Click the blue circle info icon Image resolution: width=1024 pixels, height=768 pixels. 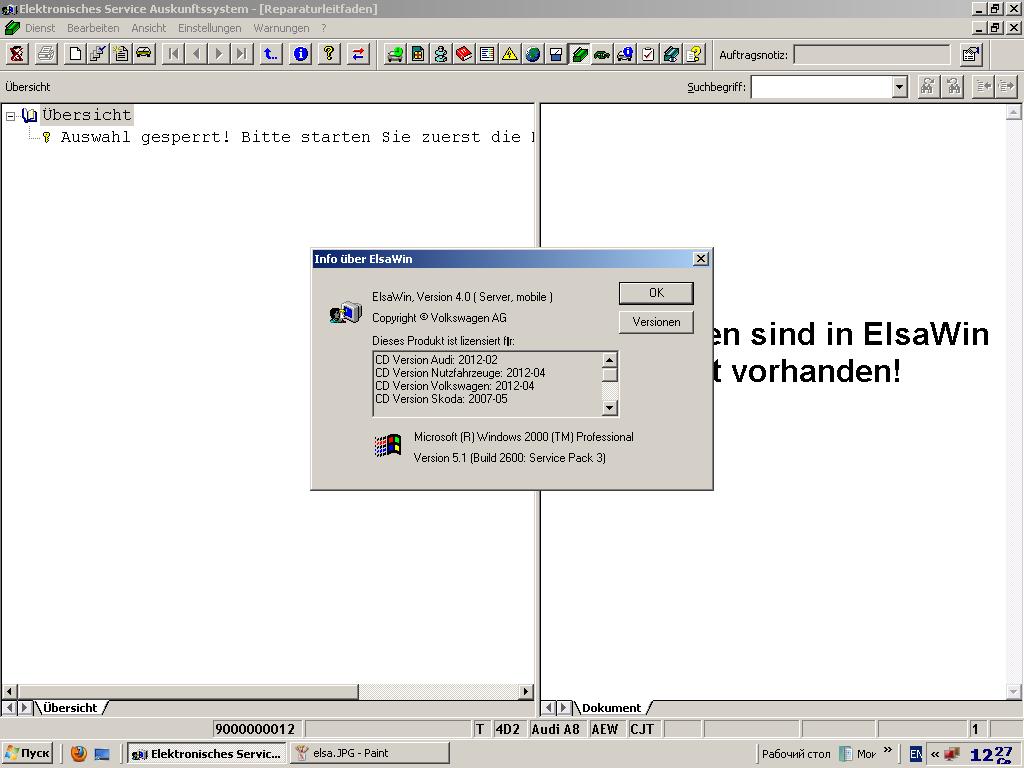click(x=300, y=54)
